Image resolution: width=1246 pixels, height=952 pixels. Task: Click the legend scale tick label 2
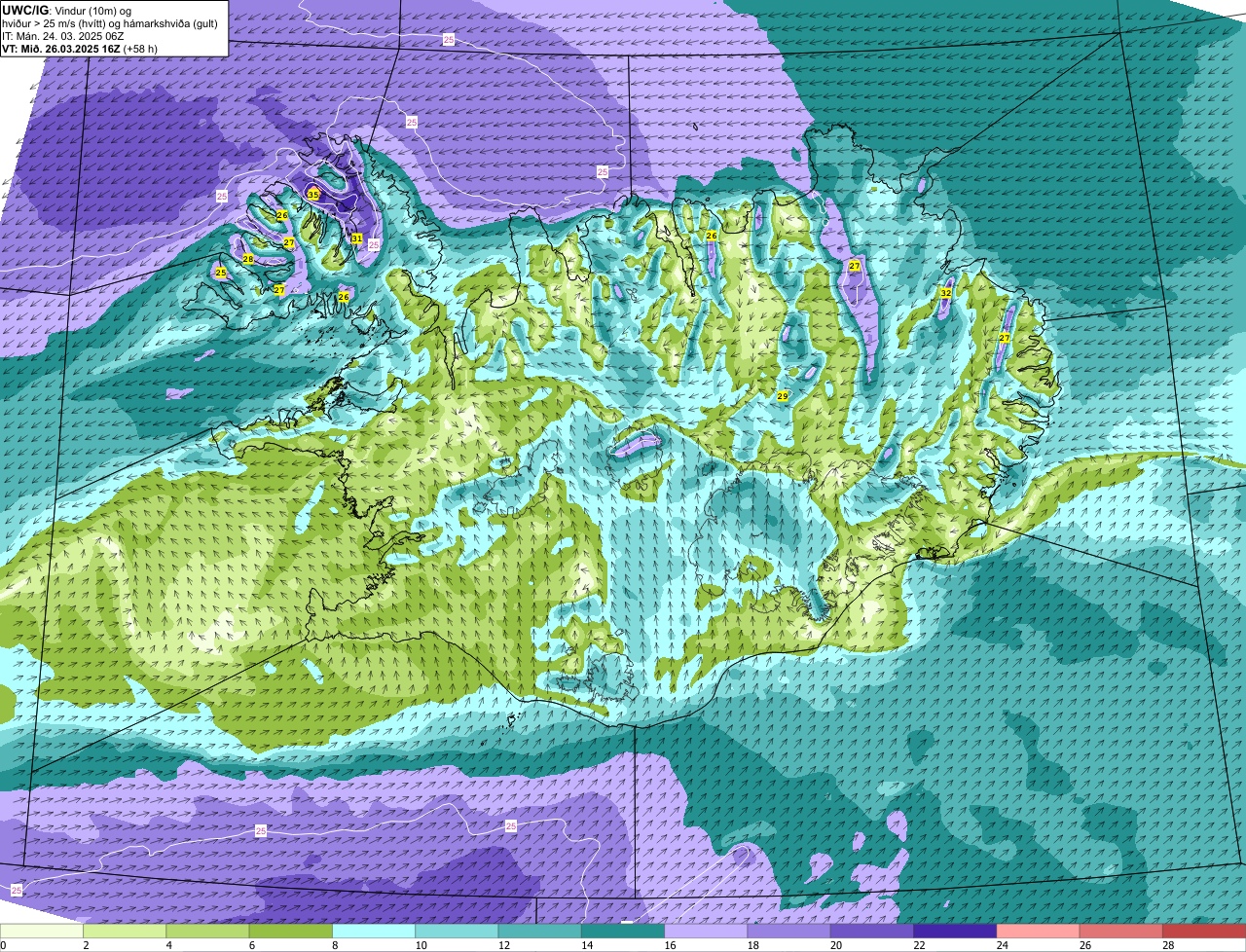click(x=86, y=945)
